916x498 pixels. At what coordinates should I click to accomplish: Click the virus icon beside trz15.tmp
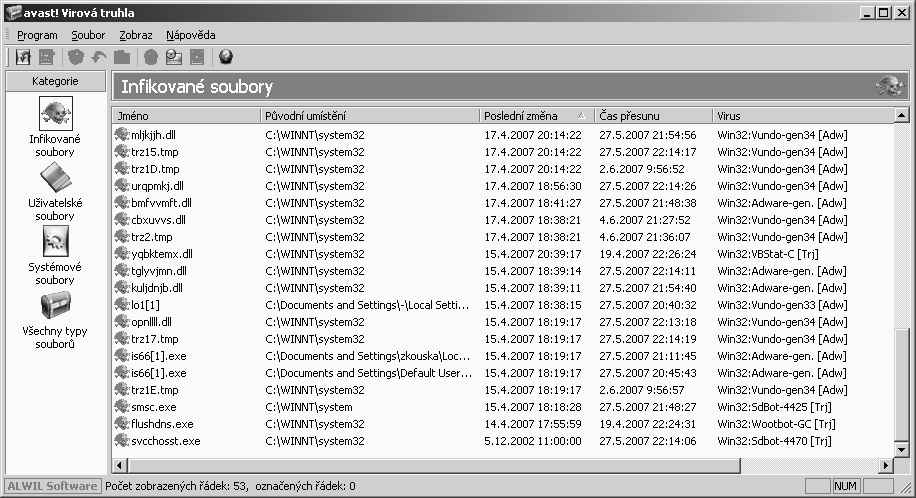pos(122,151)
